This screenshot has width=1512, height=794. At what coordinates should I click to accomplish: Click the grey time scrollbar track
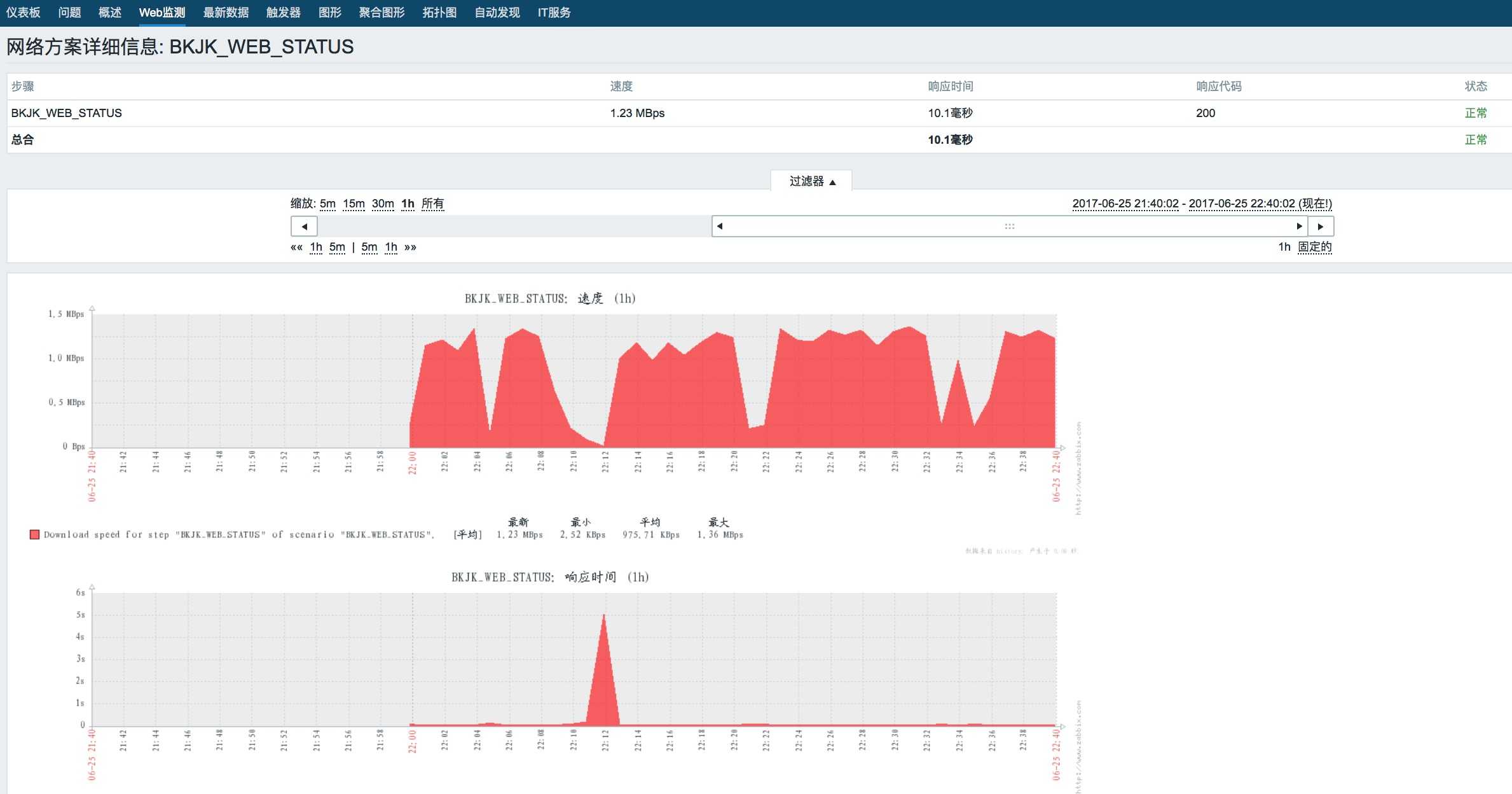point(514,226)
